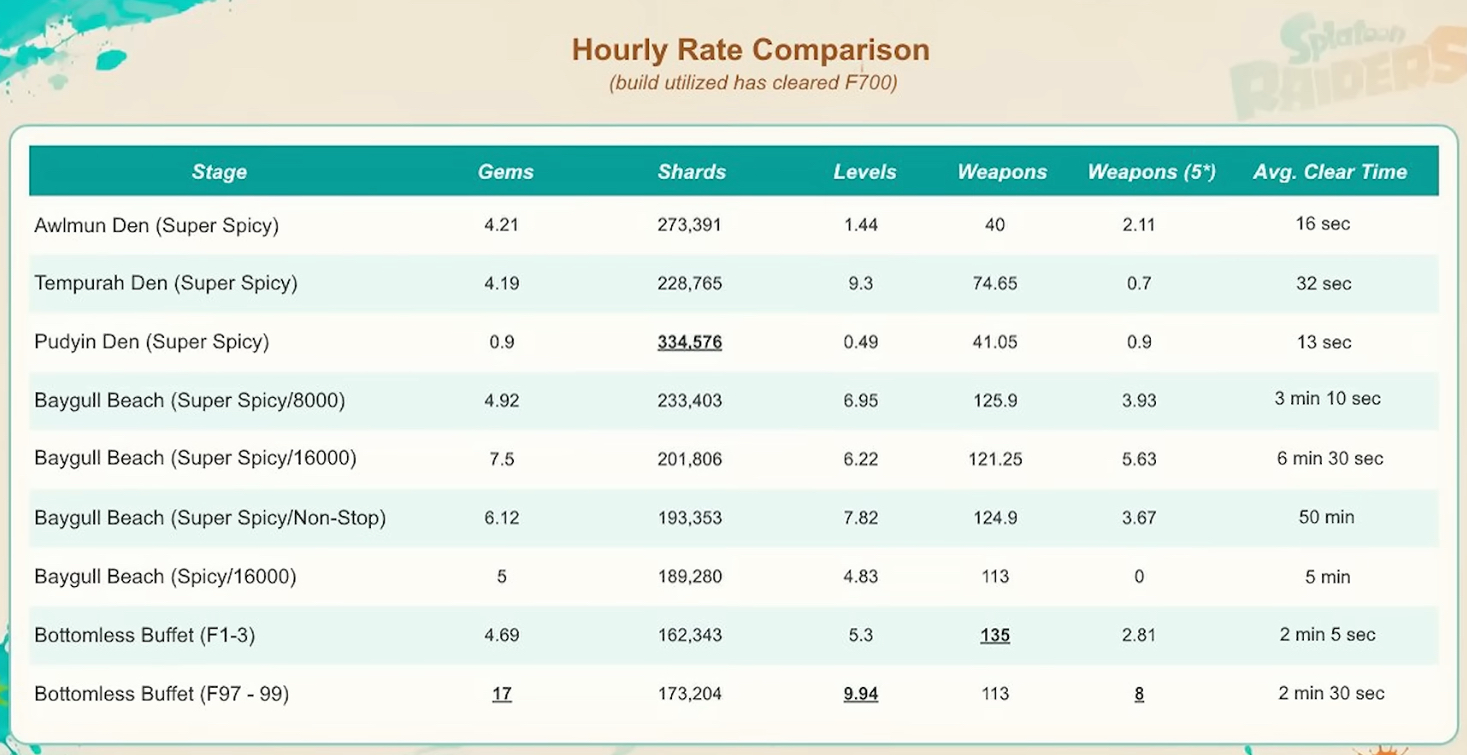Click the clear time '2 min 30 sec'

click(1330, 694)
